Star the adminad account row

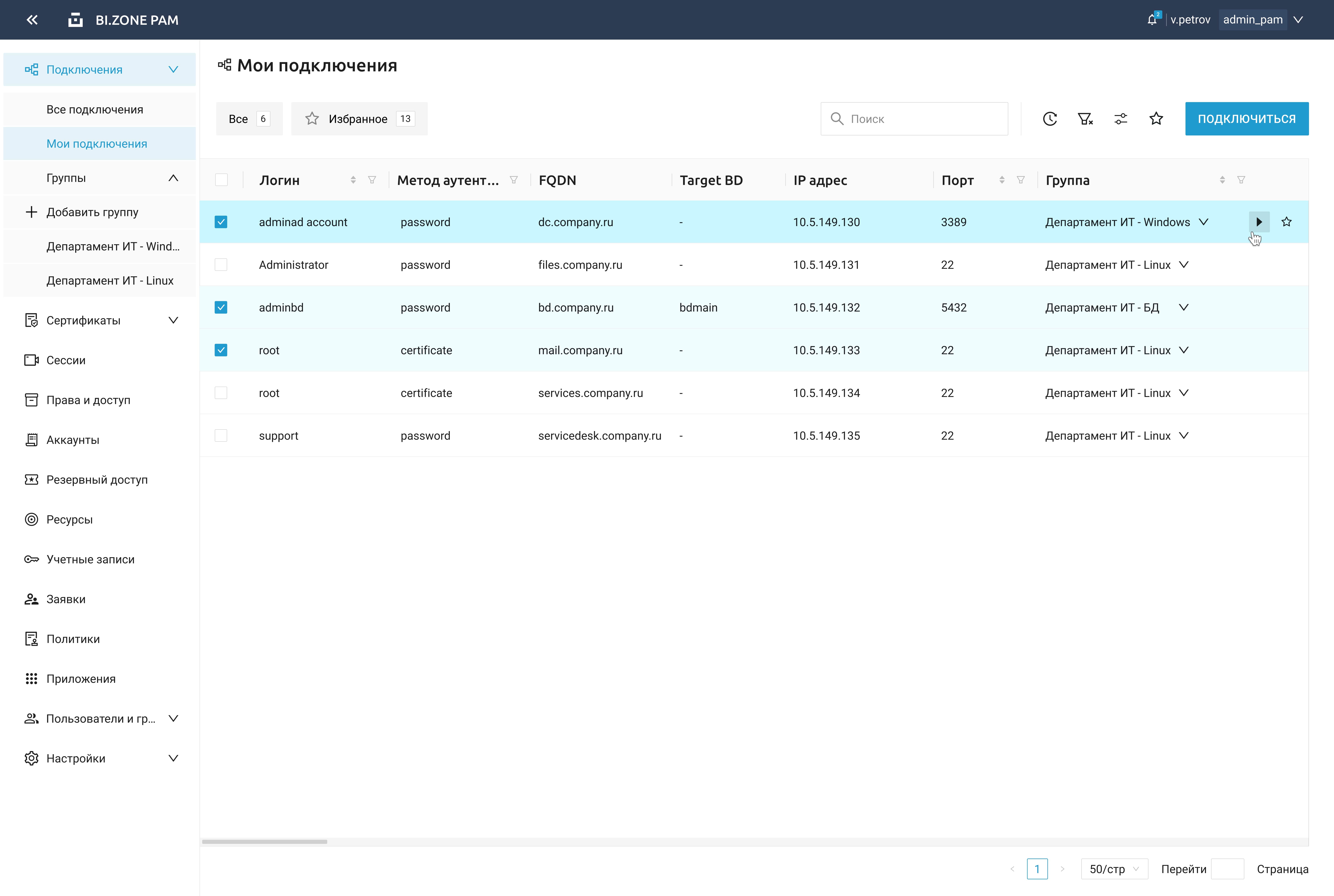tap(1287, 222)
